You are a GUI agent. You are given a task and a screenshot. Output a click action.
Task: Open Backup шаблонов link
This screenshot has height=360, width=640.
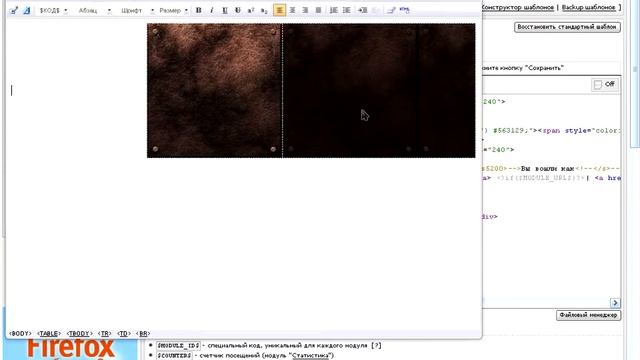(589, 7)
